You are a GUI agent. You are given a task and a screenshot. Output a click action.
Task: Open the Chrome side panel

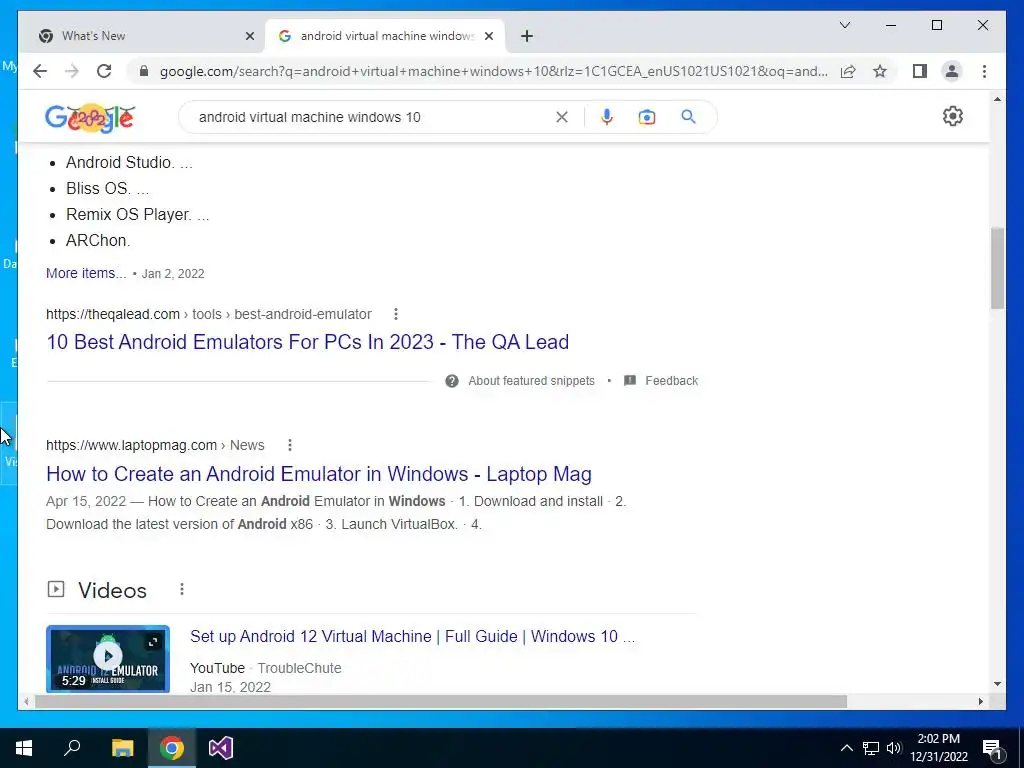[x=920, y=71]
